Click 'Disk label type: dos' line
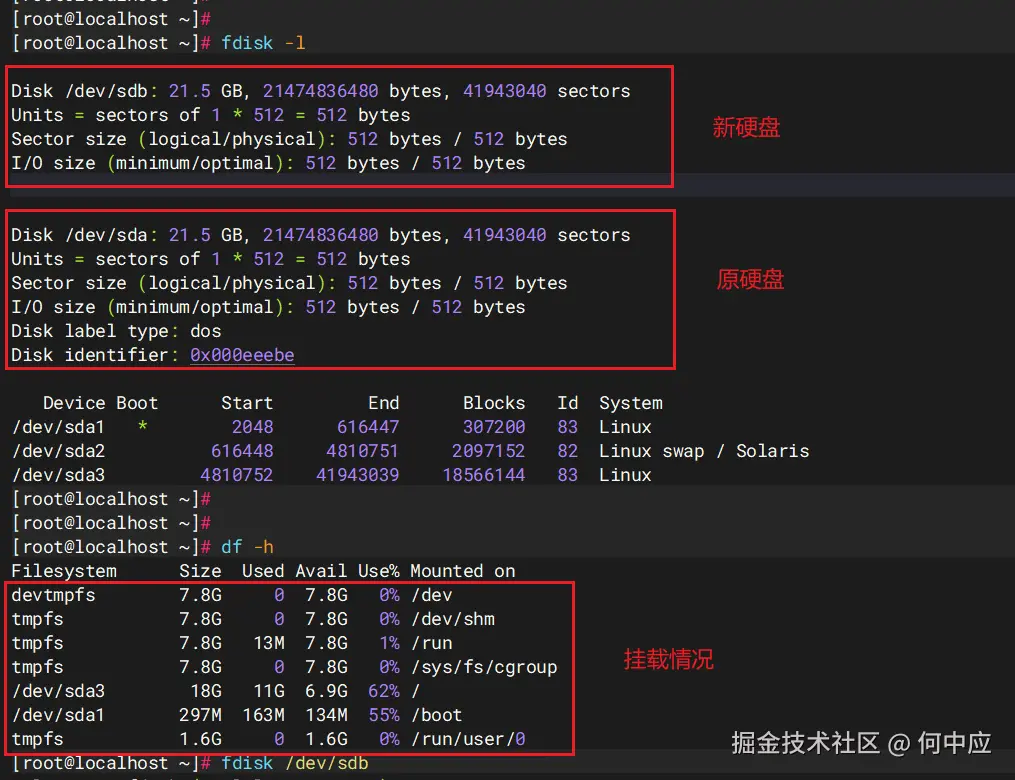 coord(116,331)
